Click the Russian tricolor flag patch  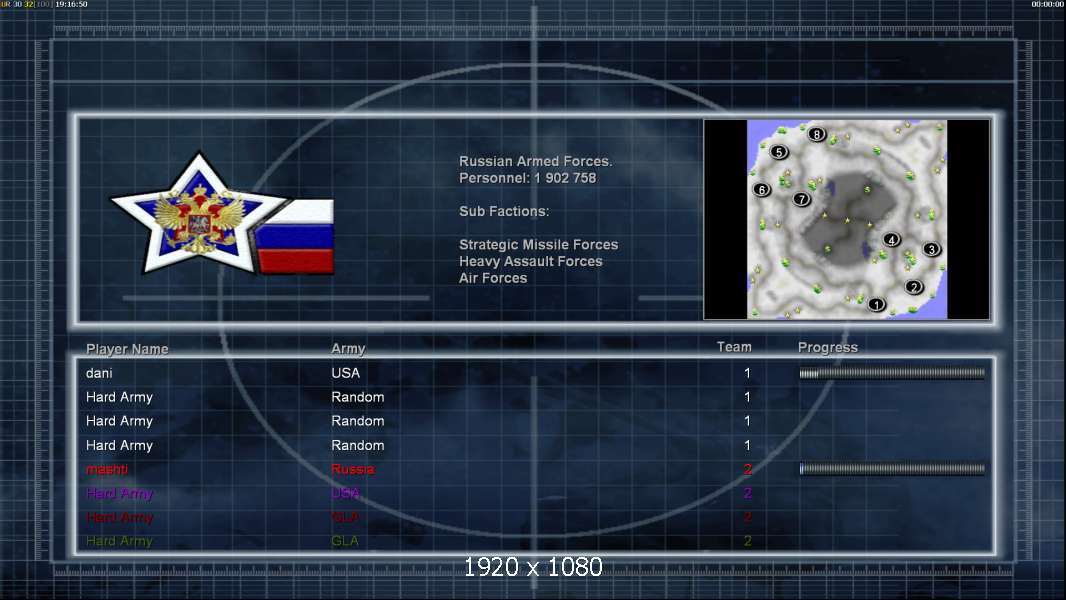296,236
